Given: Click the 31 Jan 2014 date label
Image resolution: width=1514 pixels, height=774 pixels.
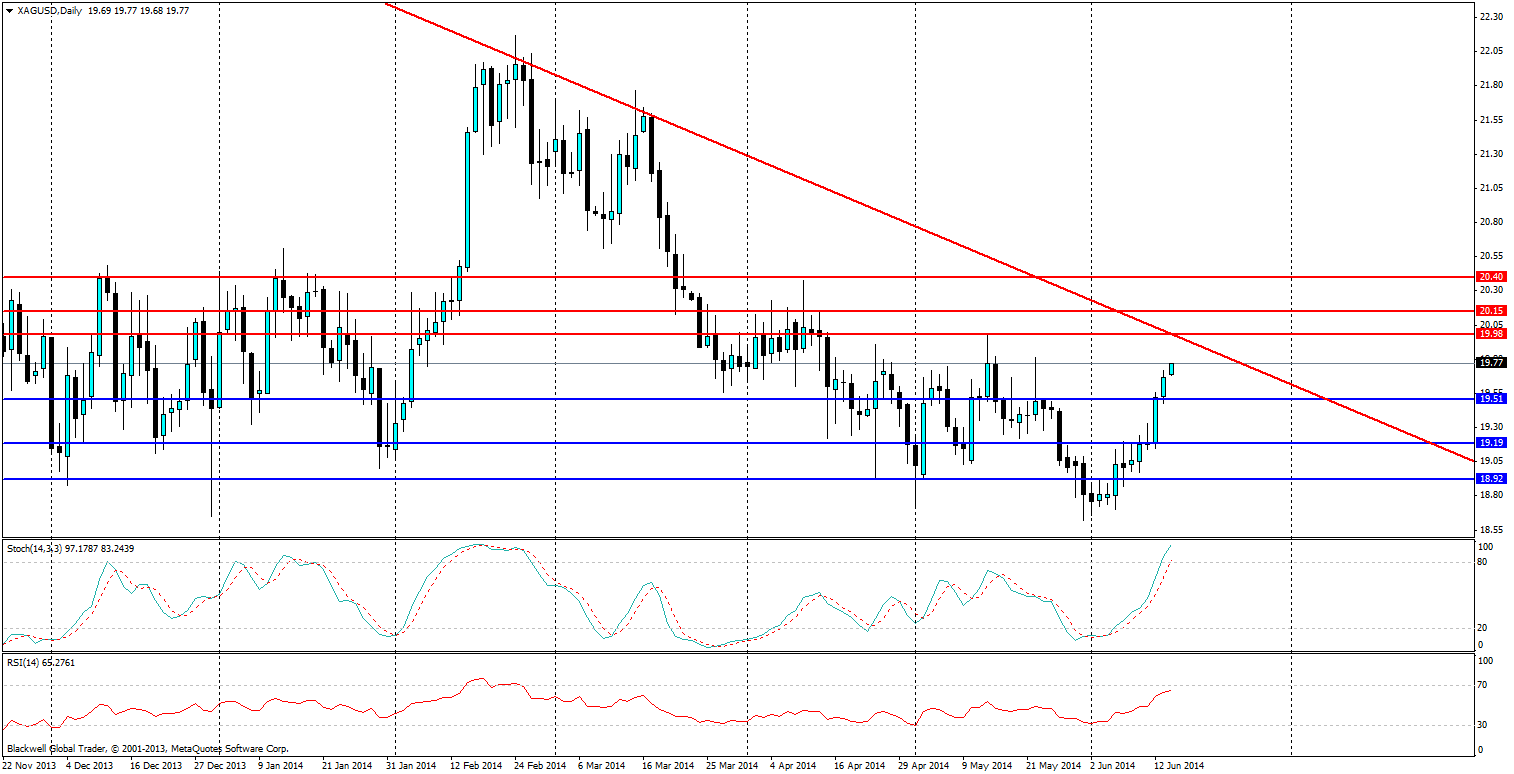Looking at the screenshot, I should (x=411, y=766).
